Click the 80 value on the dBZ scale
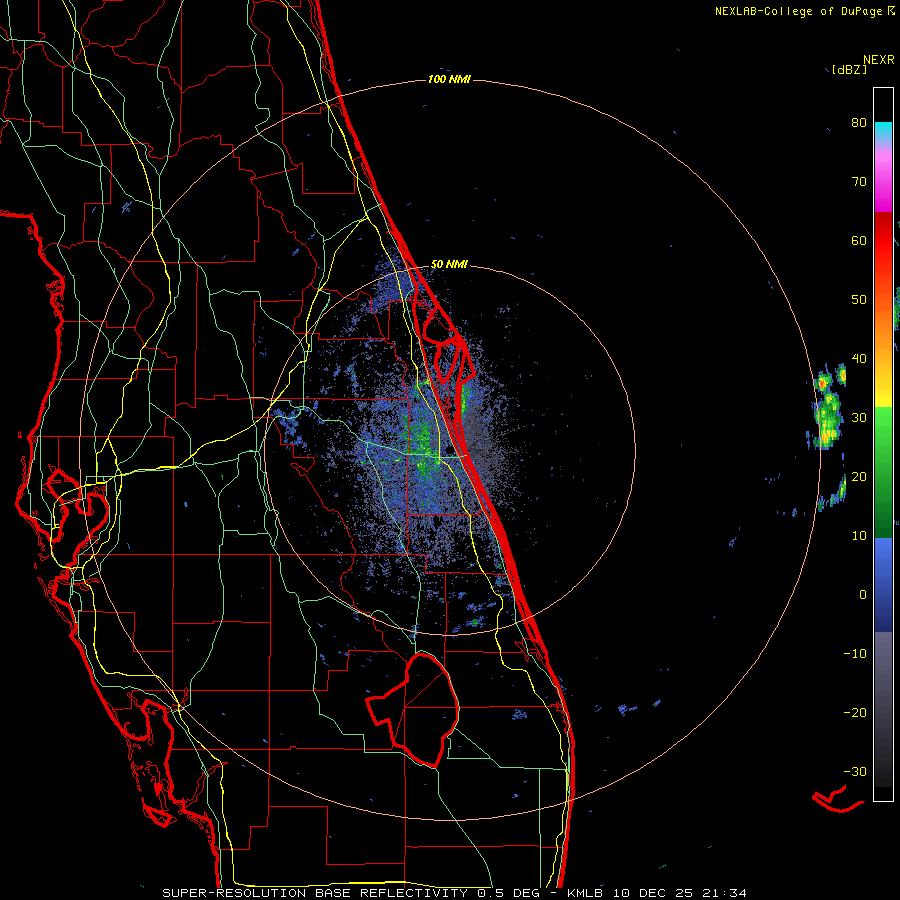The width and height of the screenshot is (900, 900). point(859,123)
